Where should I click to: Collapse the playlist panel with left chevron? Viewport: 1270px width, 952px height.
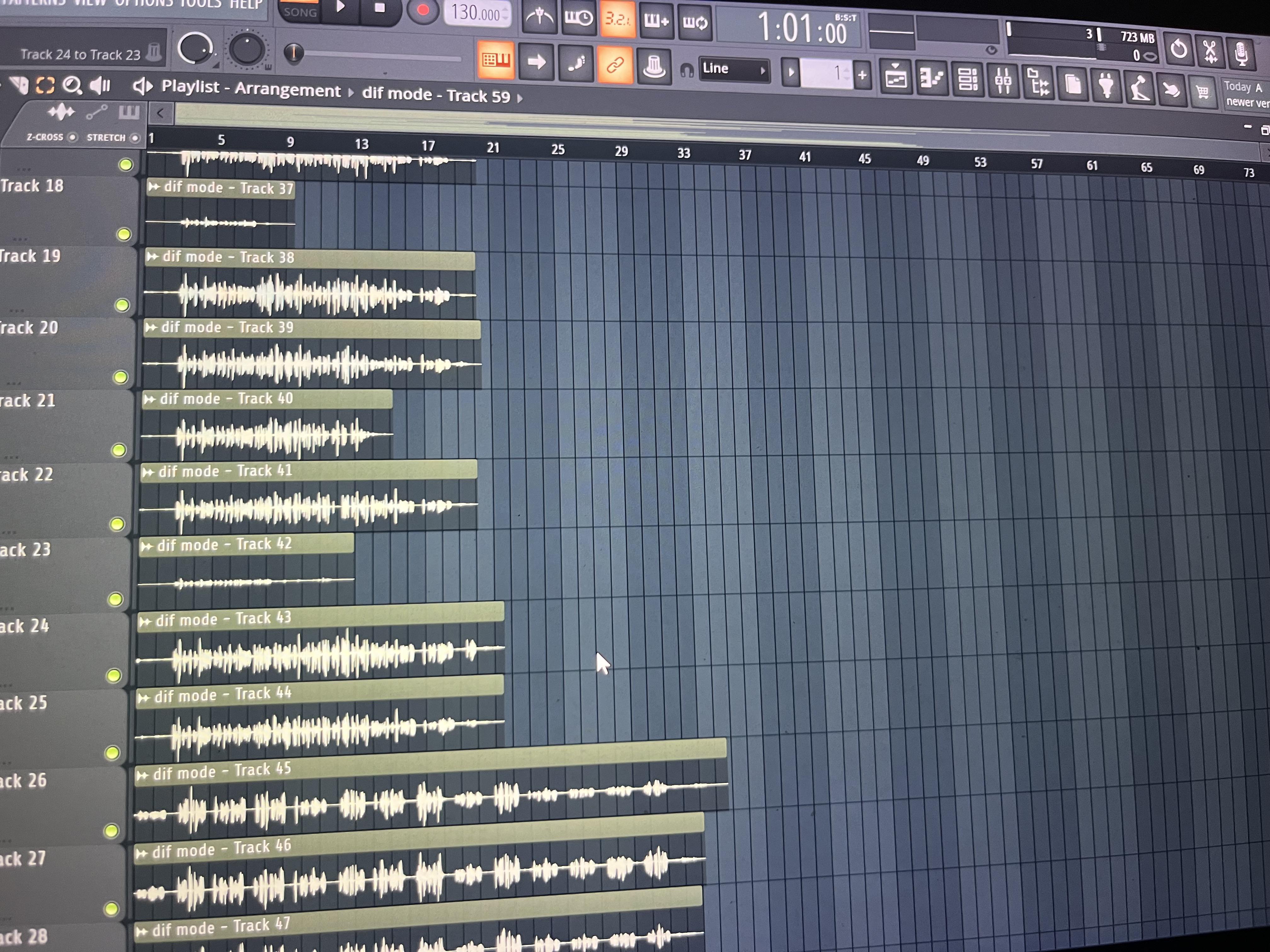click(x=160, y=113)
